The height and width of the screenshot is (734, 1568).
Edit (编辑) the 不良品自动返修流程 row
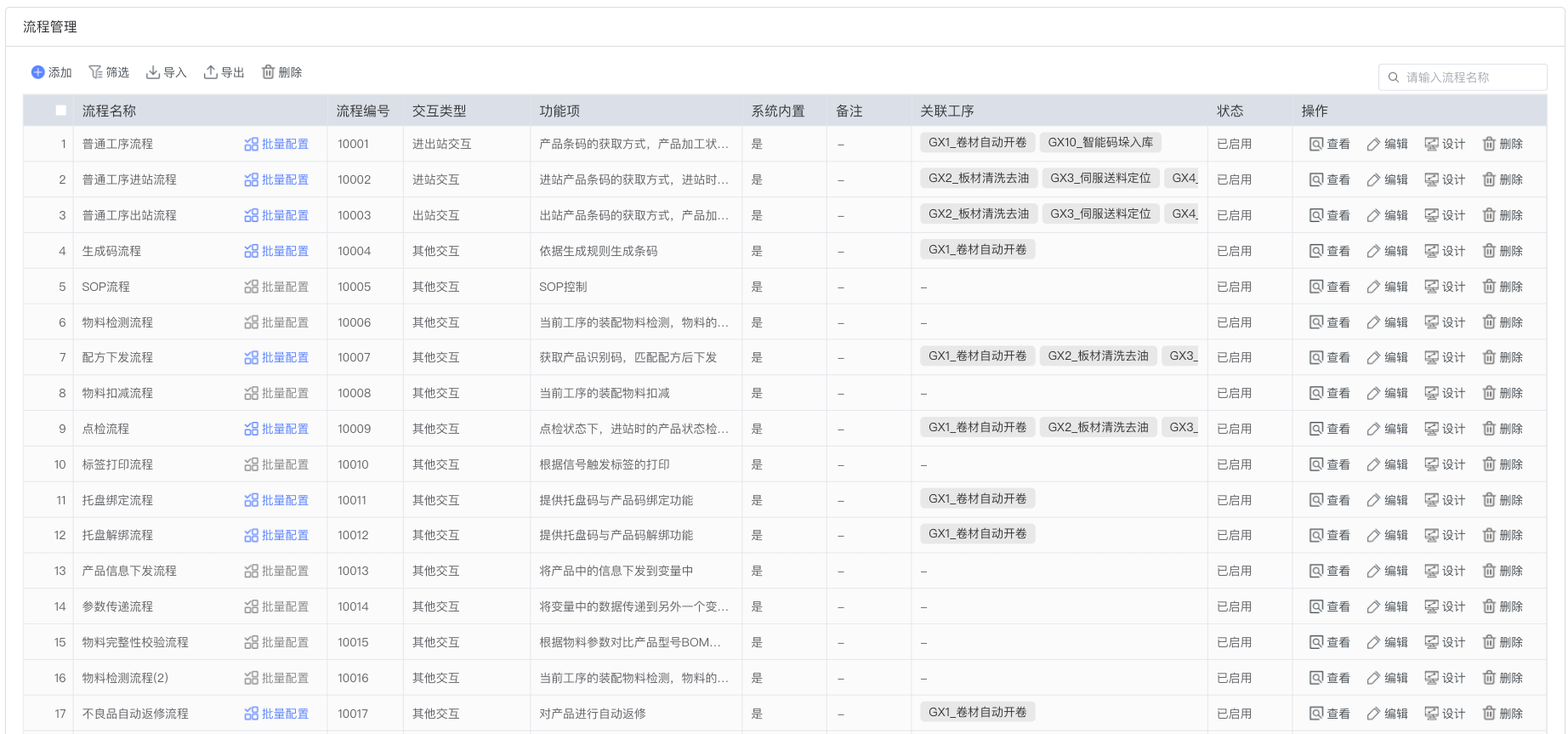tap(1387, 714)
